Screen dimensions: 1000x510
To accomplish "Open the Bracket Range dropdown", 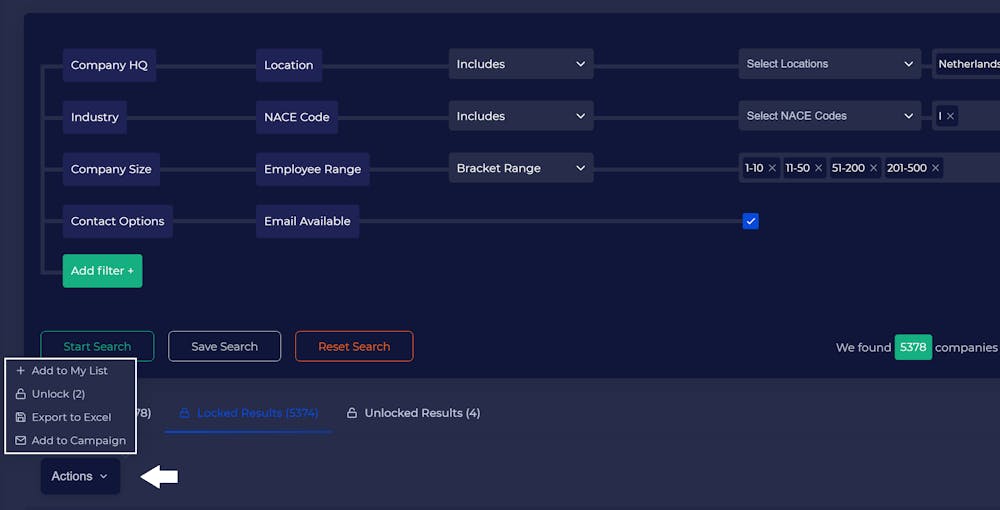I will point(521,168).
